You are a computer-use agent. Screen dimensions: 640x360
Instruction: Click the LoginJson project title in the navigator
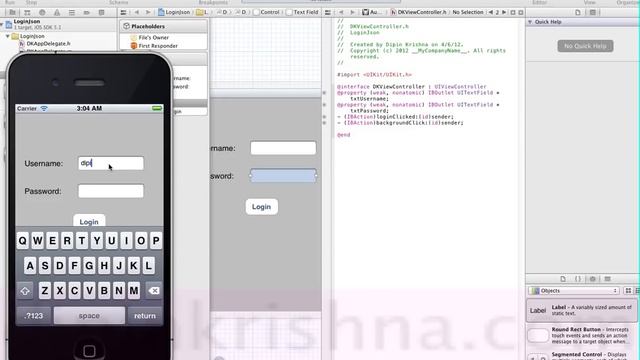(27, 21)
